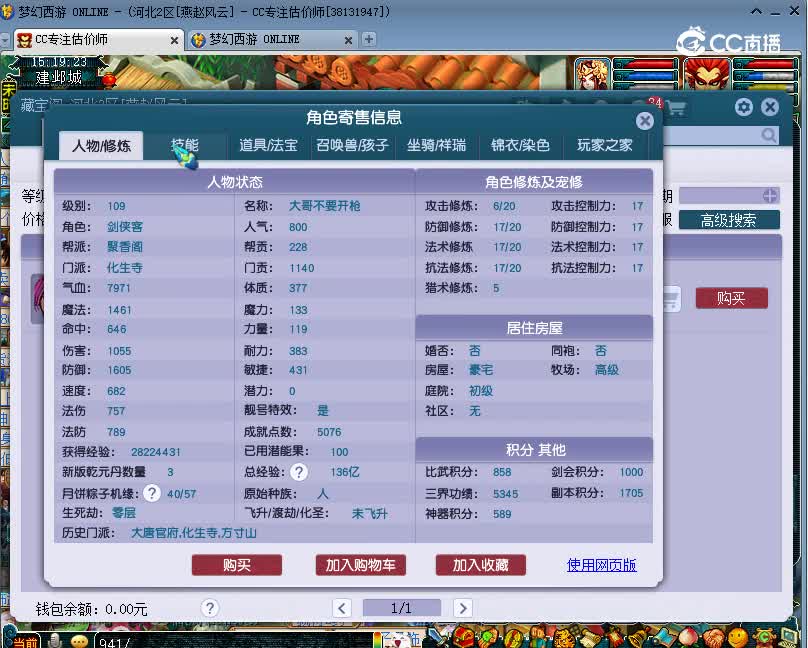Open the treasure chest icon in bottom toolbar
This screenshot has width=808, height=648.
coord(464,637)
